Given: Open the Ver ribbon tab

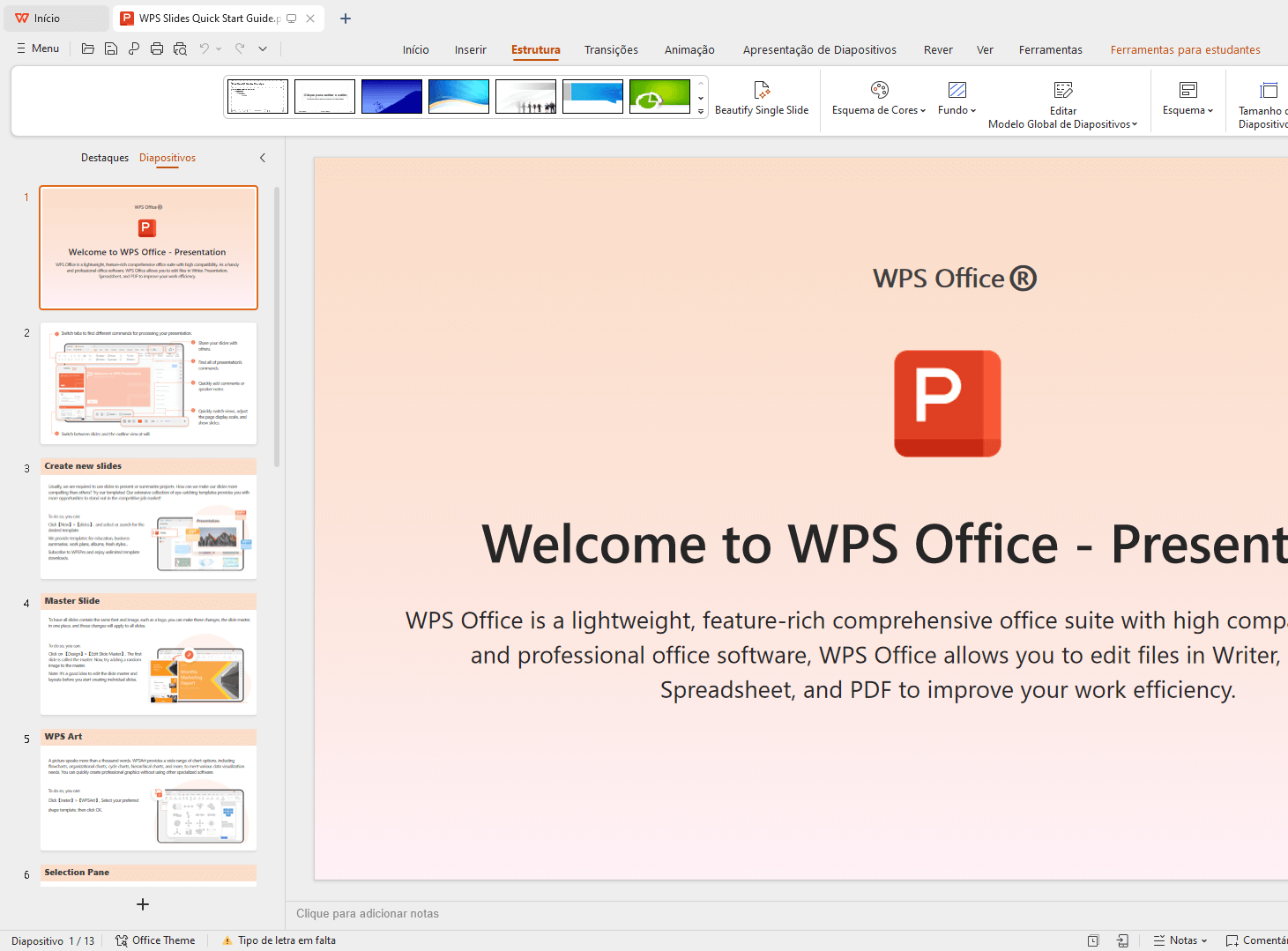Looking at the screenshot, I should click(985, 49).
